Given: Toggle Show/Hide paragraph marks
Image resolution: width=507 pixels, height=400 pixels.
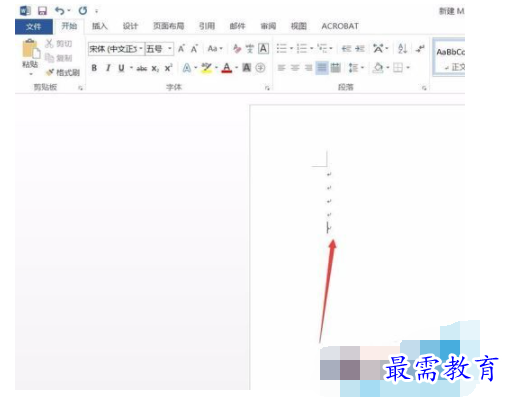Looking at the screenshot, I should tap(420, 49).
